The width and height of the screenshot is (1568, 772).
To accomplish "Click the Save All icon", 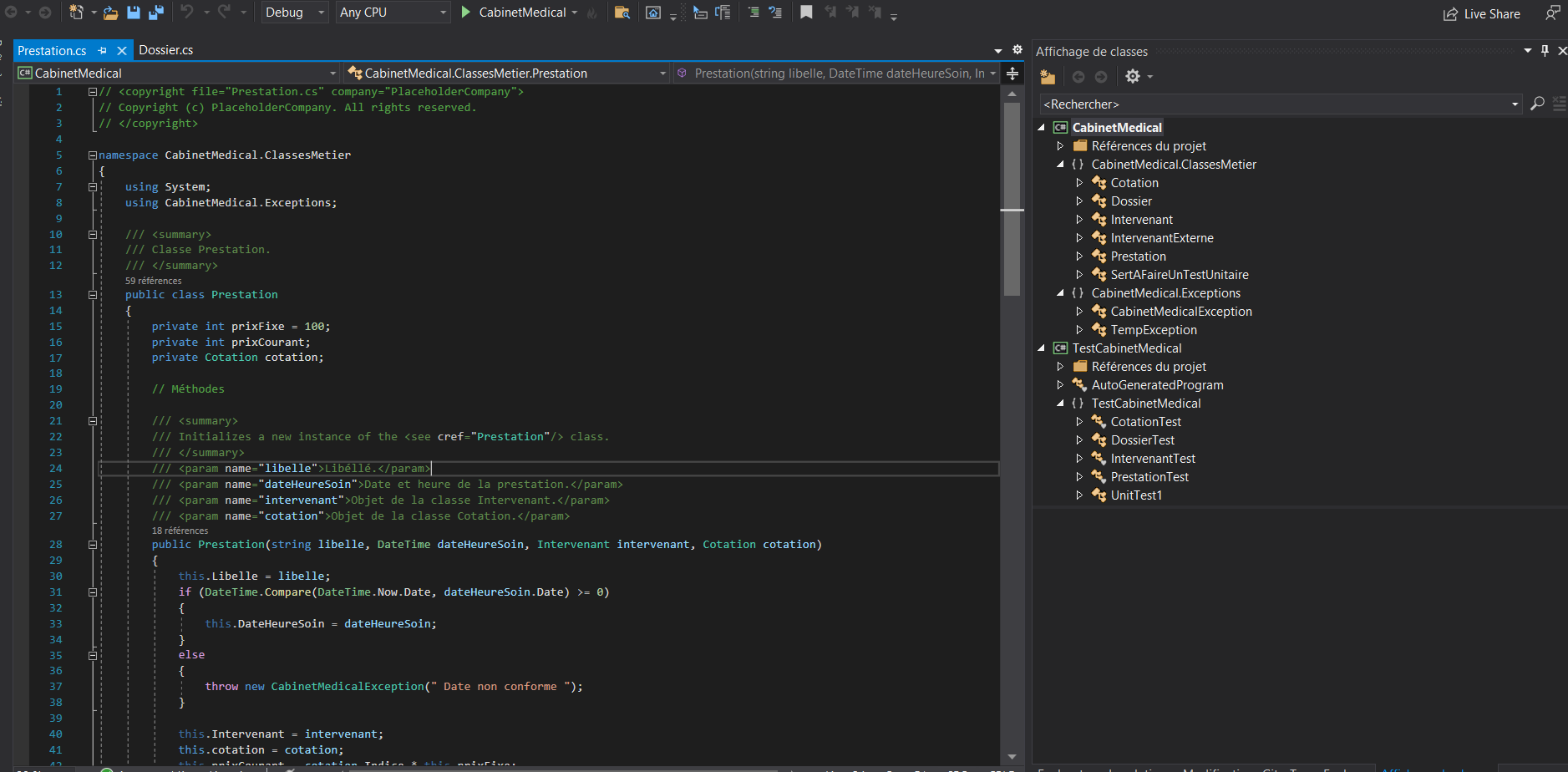I will tap(156, 13).
